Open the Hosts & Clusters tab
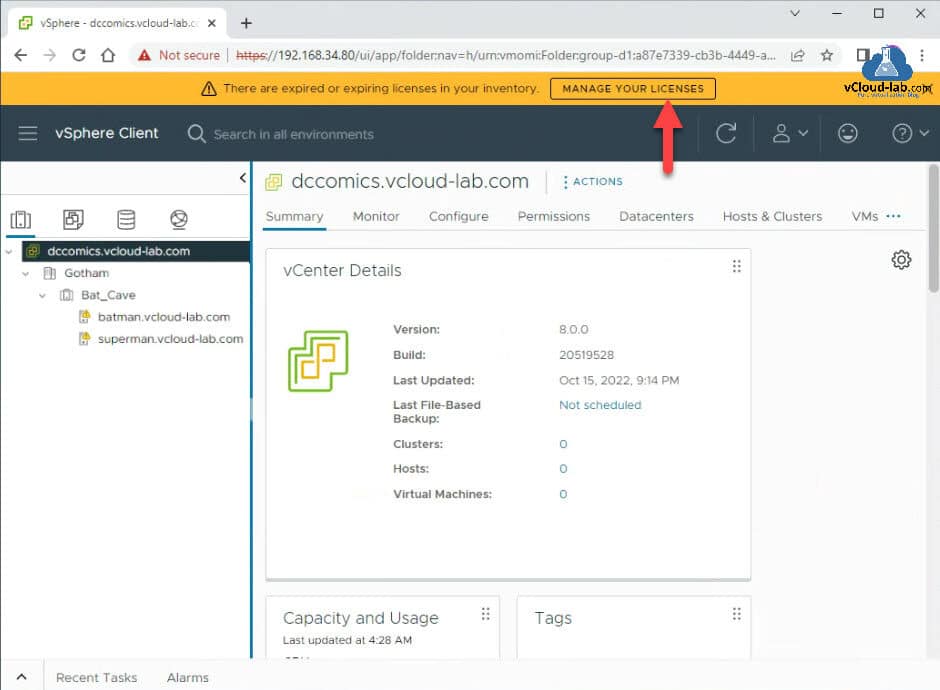Screen dimensions: 940x690 point(772,216)
